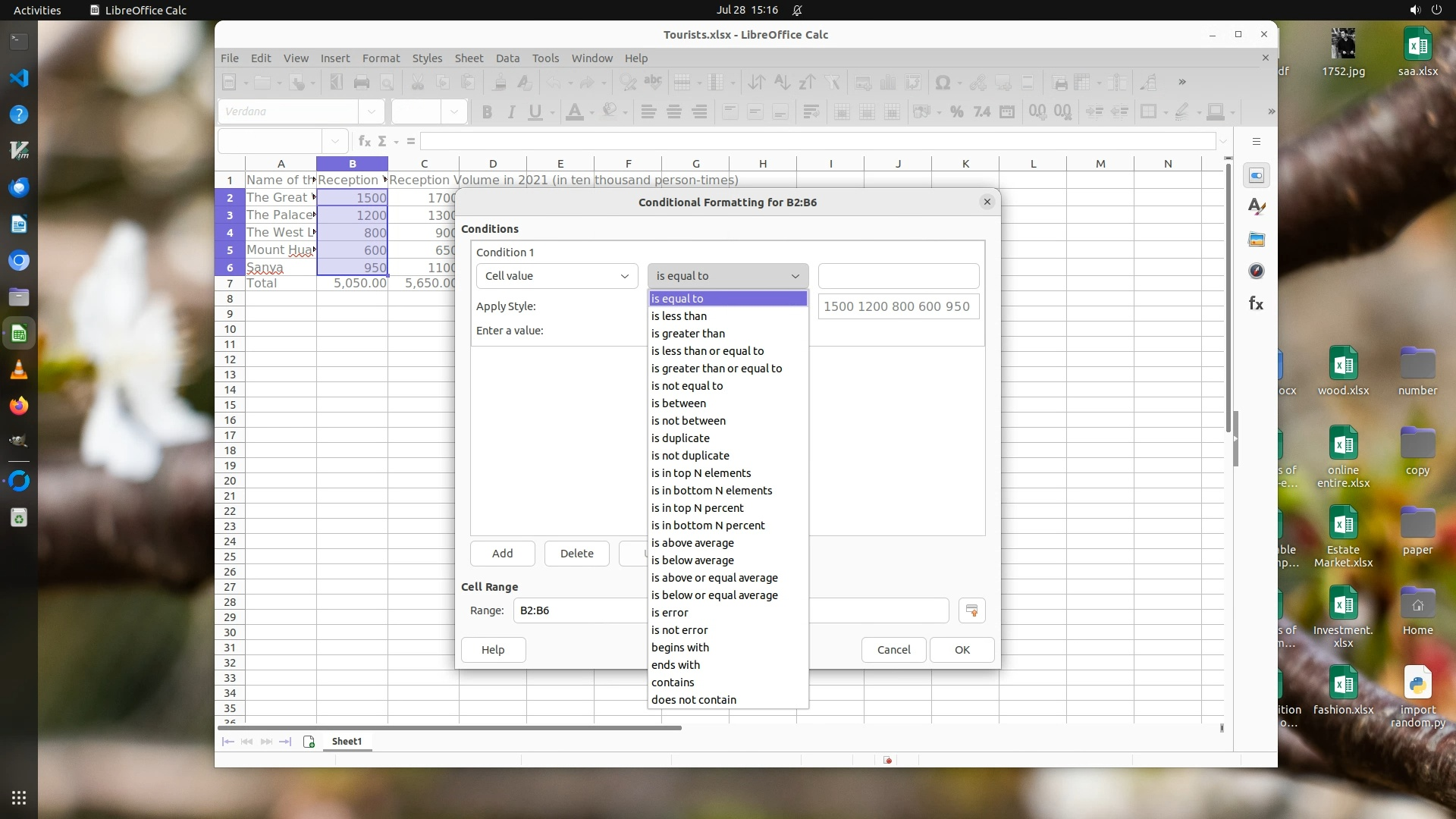Choose 'is between' in the dropdown list
Viewport: 1456px width, 819px height.
pyautogui.click(x=679, y=403)
